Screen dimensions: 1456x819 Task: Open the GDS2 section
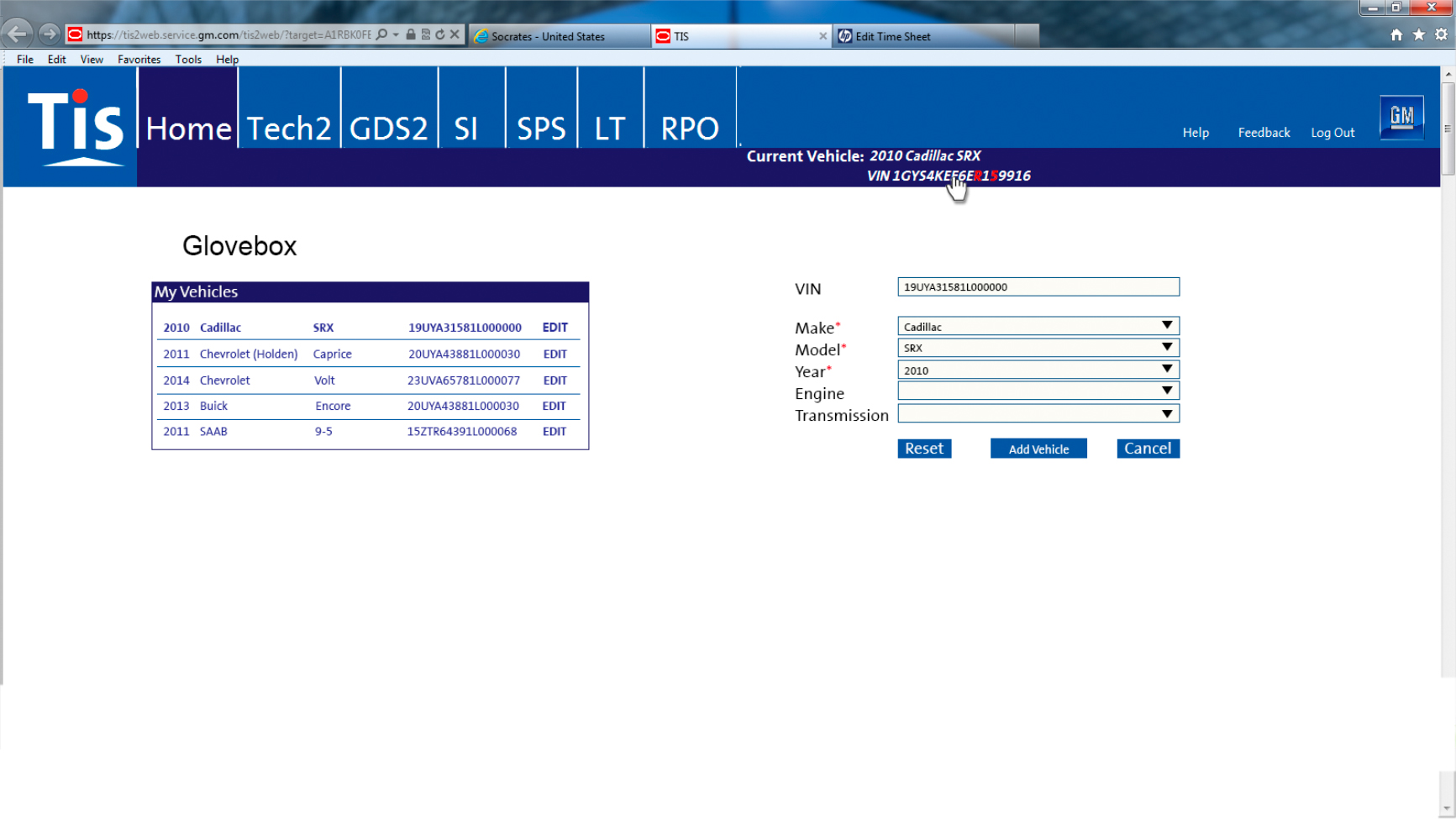tap(389, 108)
